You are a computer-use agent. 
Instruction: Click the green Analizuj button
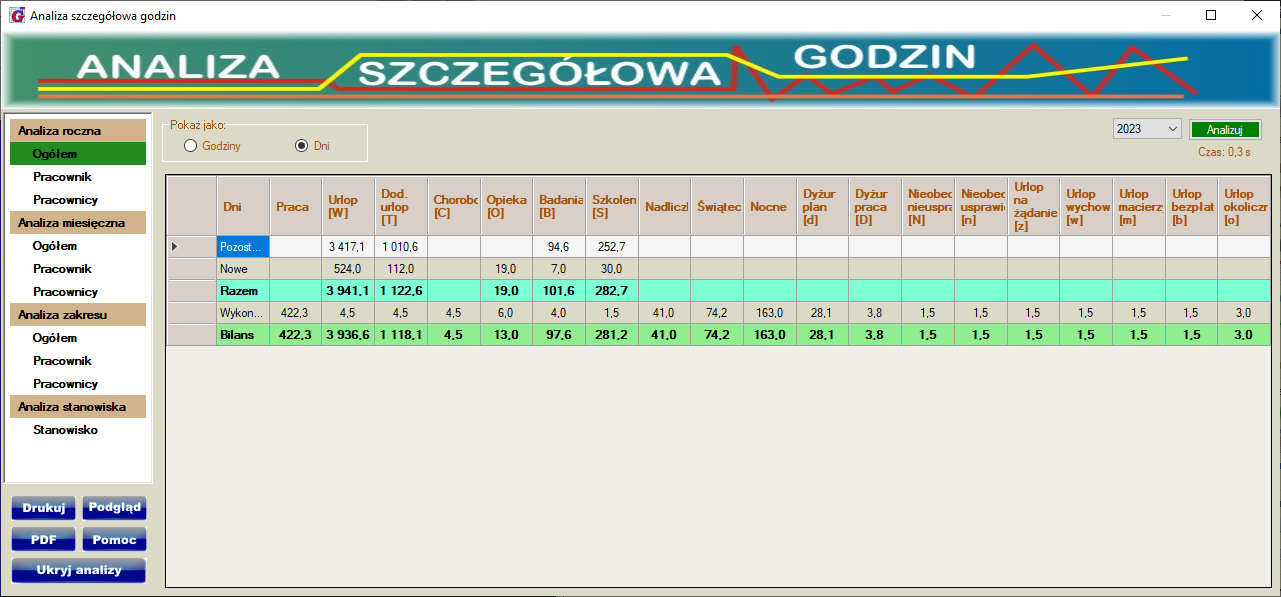[1224, 130]
